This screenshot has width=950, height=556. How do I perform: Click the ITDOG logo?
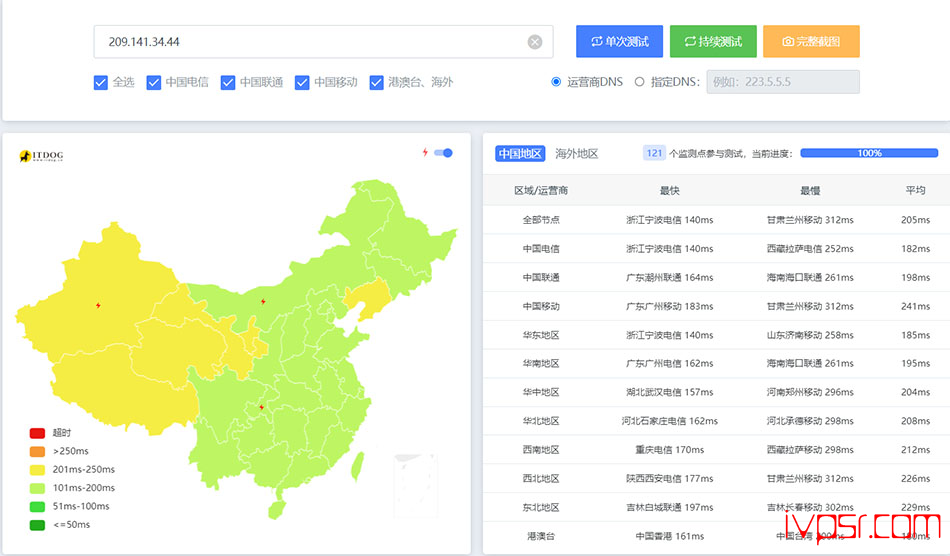pos(41,156)
